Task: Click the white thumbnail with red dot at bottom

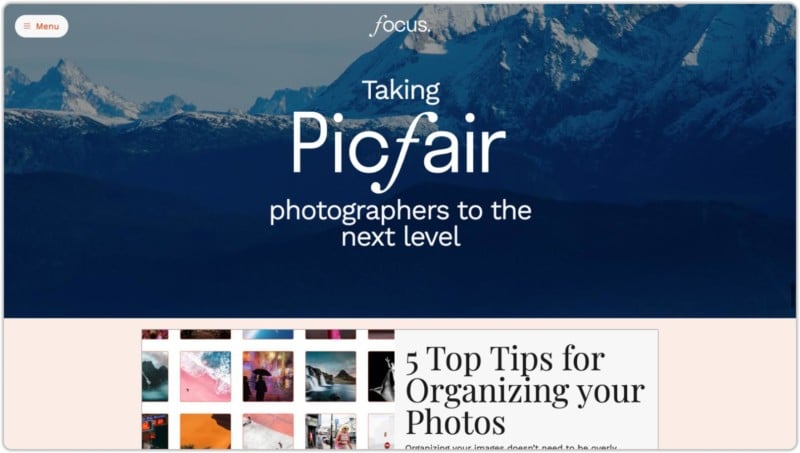Action: coord(381,432)
